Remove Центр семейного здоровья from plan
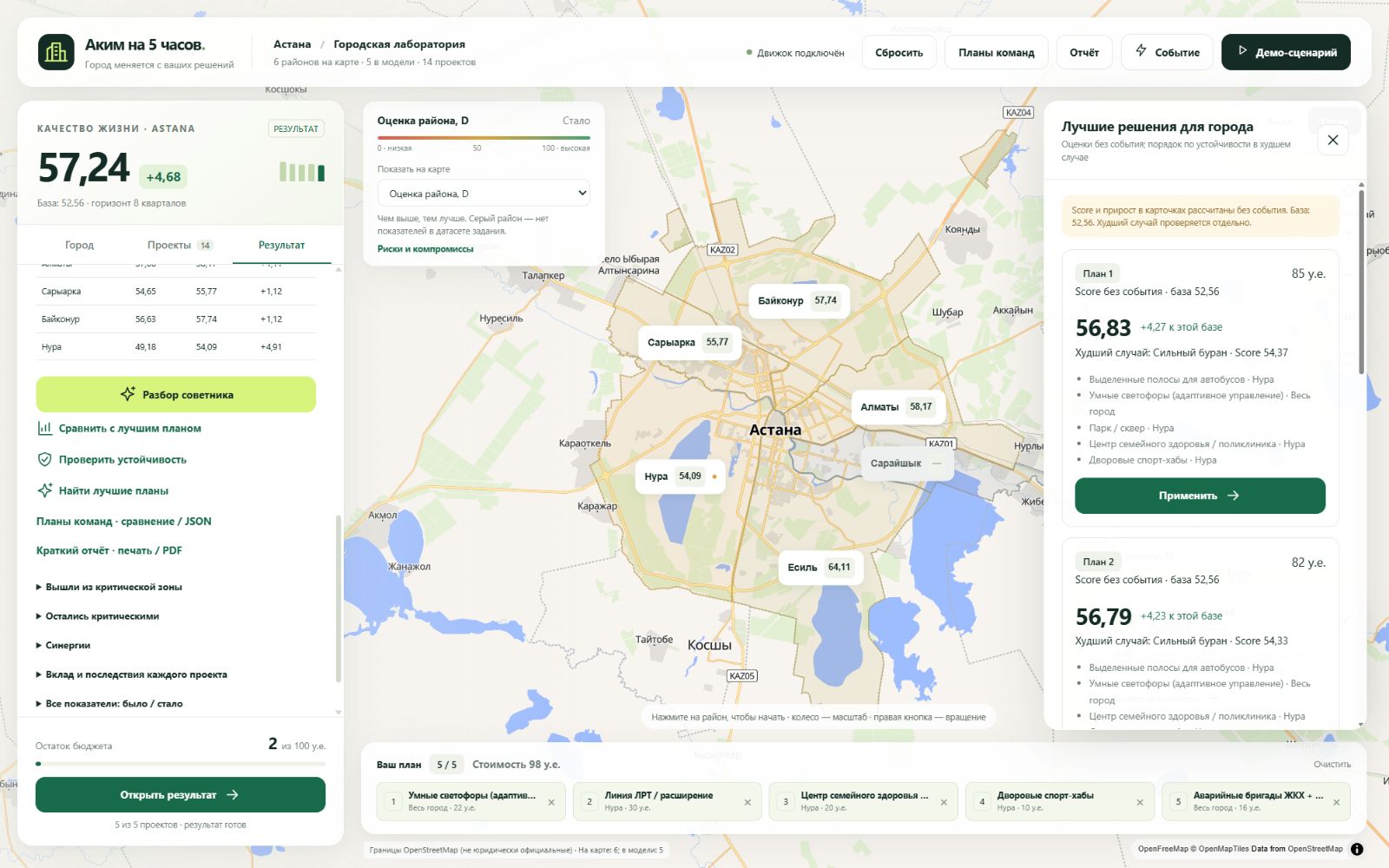 [944, 802]
